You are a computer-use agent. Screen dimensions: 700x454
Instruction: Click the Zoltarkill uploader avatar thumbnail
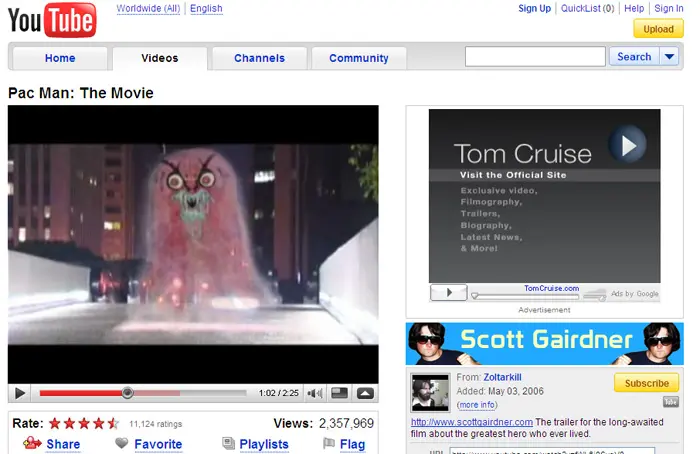(x=430, y=393)
